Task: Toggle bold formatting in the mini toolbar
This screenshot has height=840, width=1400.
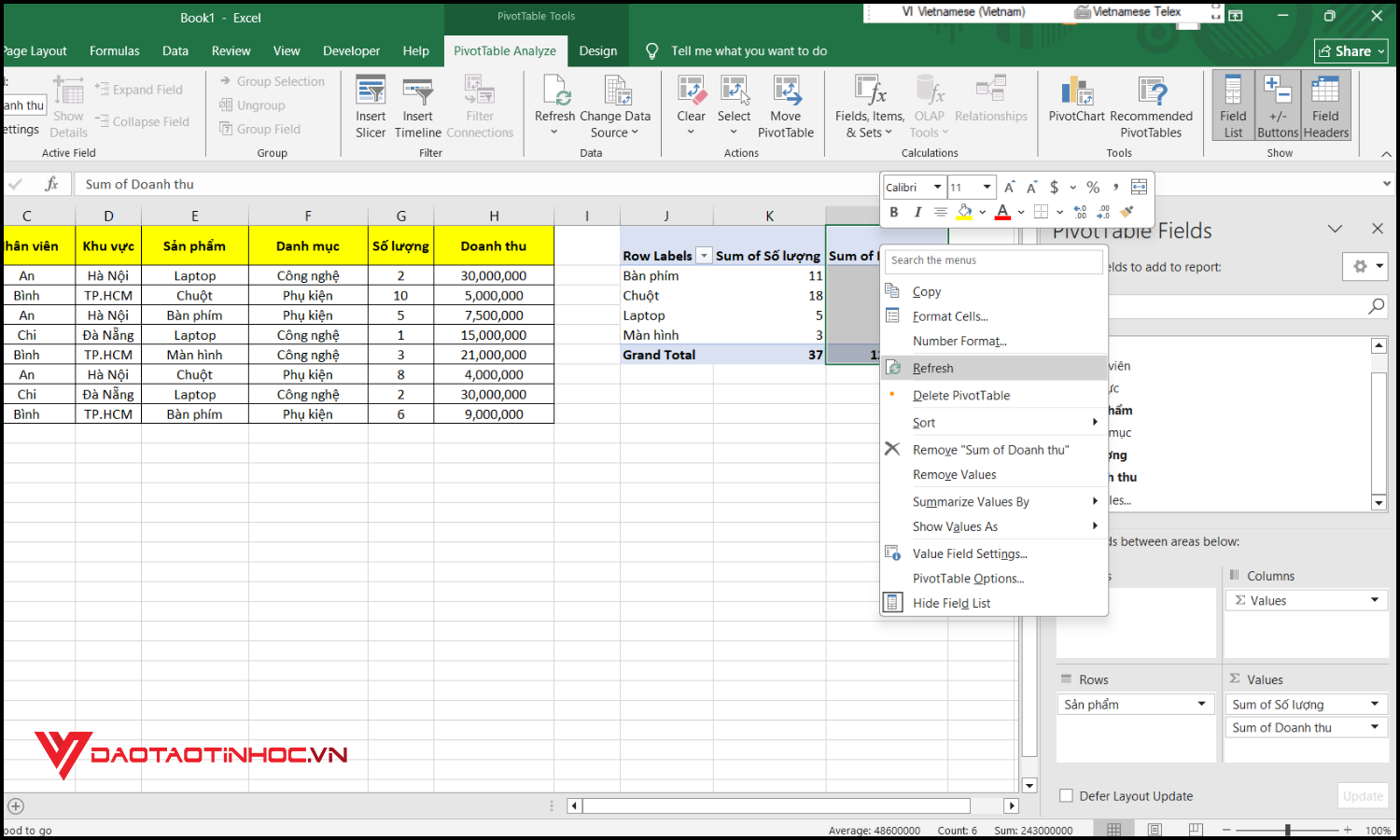Action: [x=893, y=212]
